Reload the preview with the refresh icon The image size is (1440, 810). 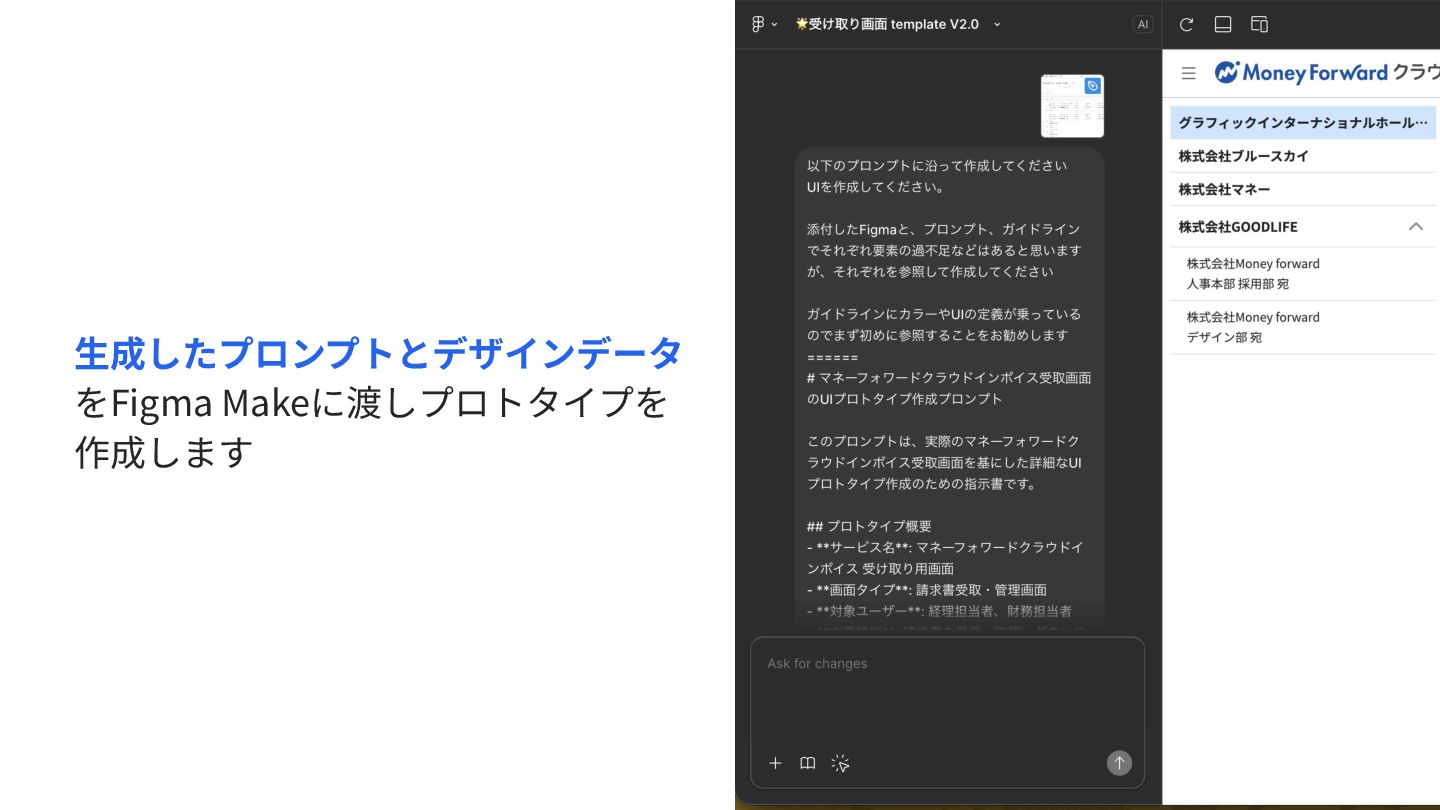point(1186,24)
